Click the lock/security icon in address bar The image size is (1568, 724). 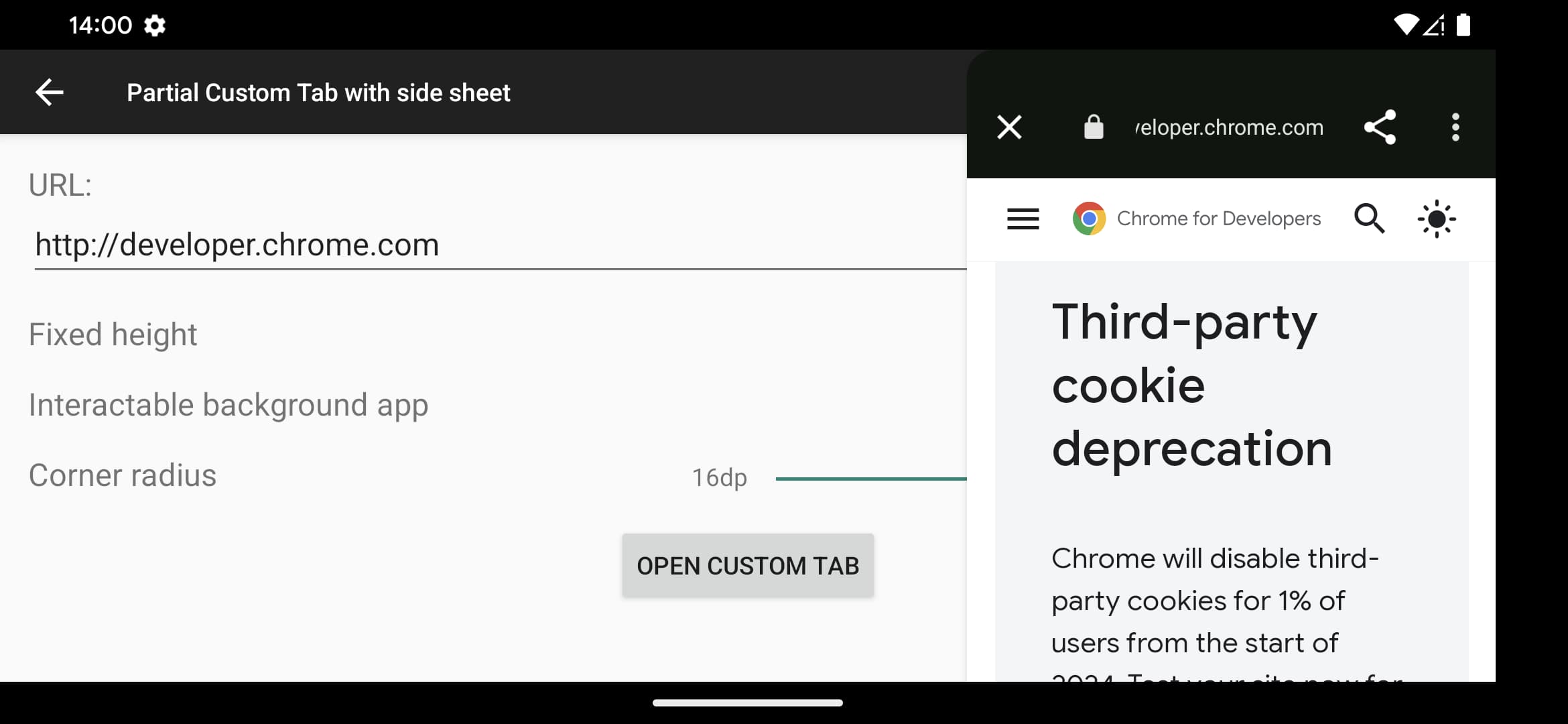1091,127
